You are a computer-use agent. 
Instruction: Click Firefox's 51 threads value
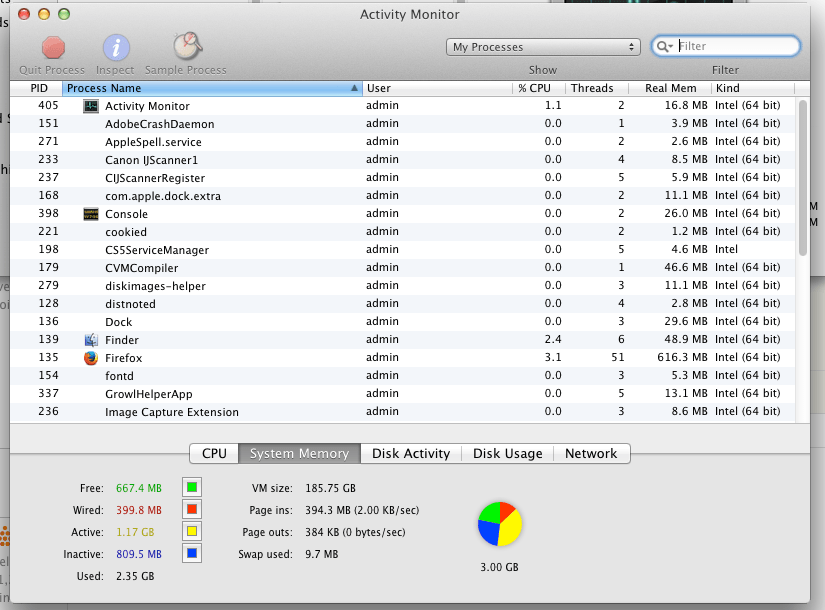point(618,357)
